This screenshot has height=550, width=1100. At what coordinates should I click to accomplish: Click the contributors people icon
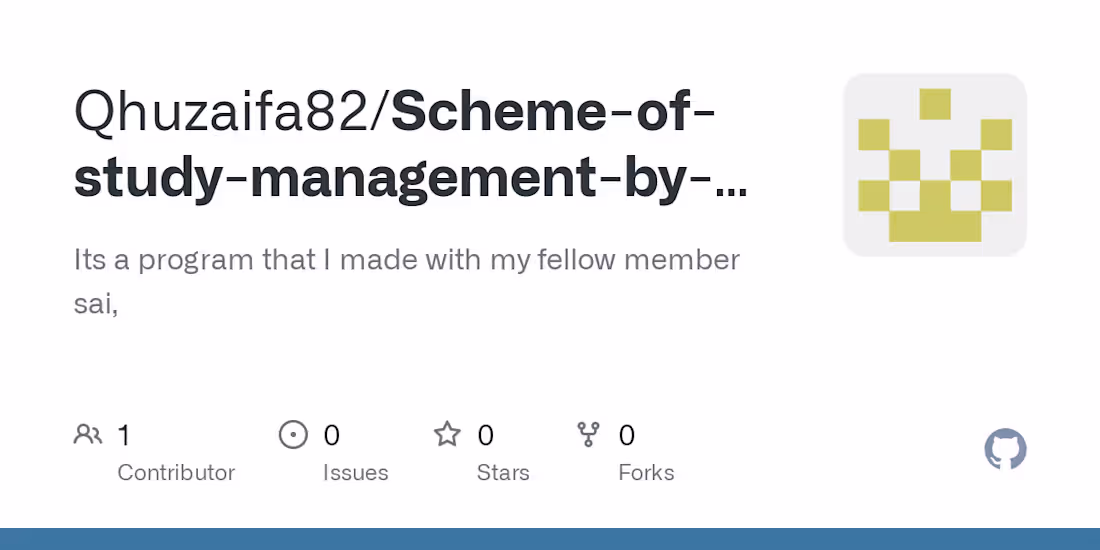click(x=88, y=435)
